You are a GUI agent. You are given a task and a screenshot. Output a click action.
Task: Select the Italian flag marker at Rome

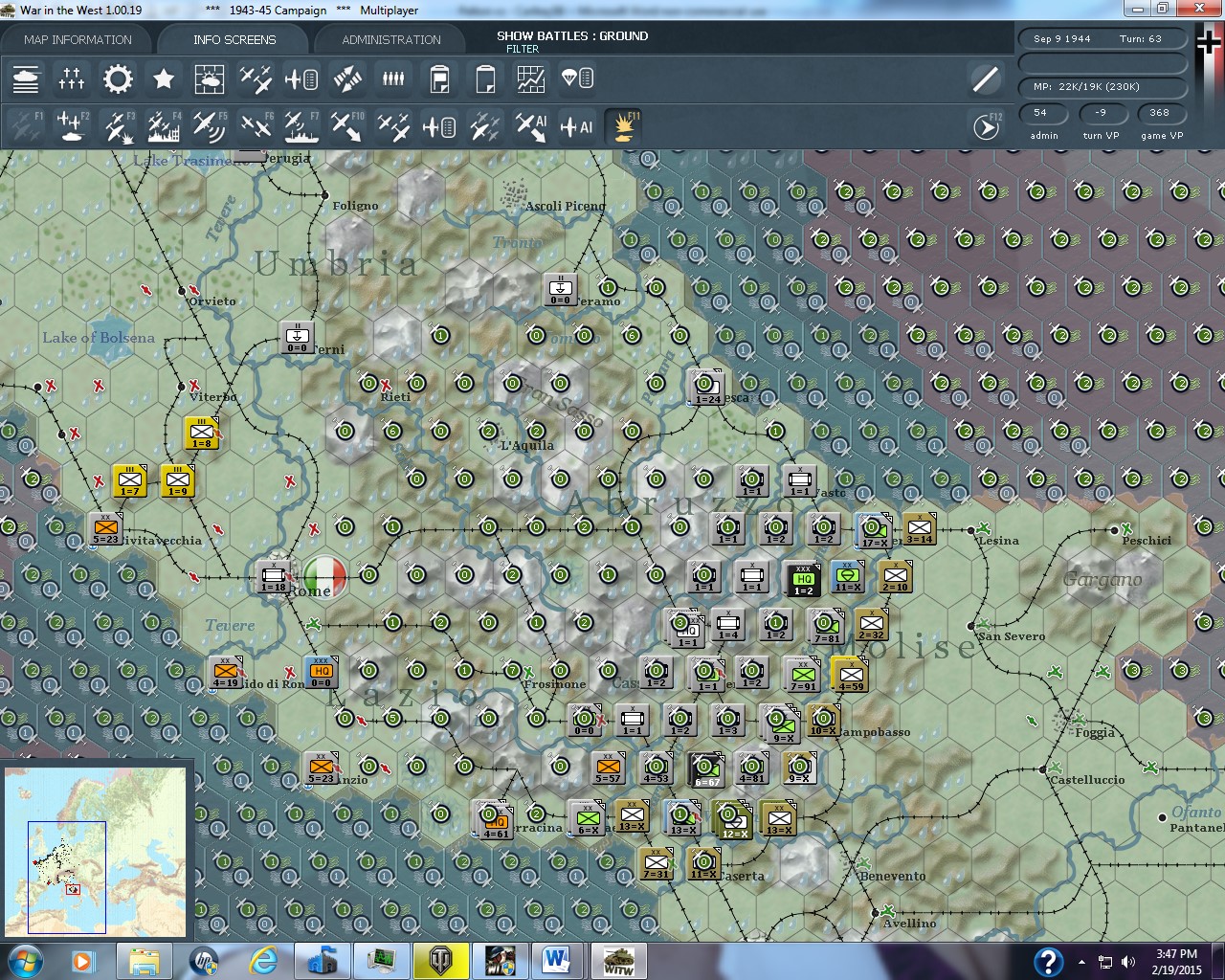click(x=324, y=576)
